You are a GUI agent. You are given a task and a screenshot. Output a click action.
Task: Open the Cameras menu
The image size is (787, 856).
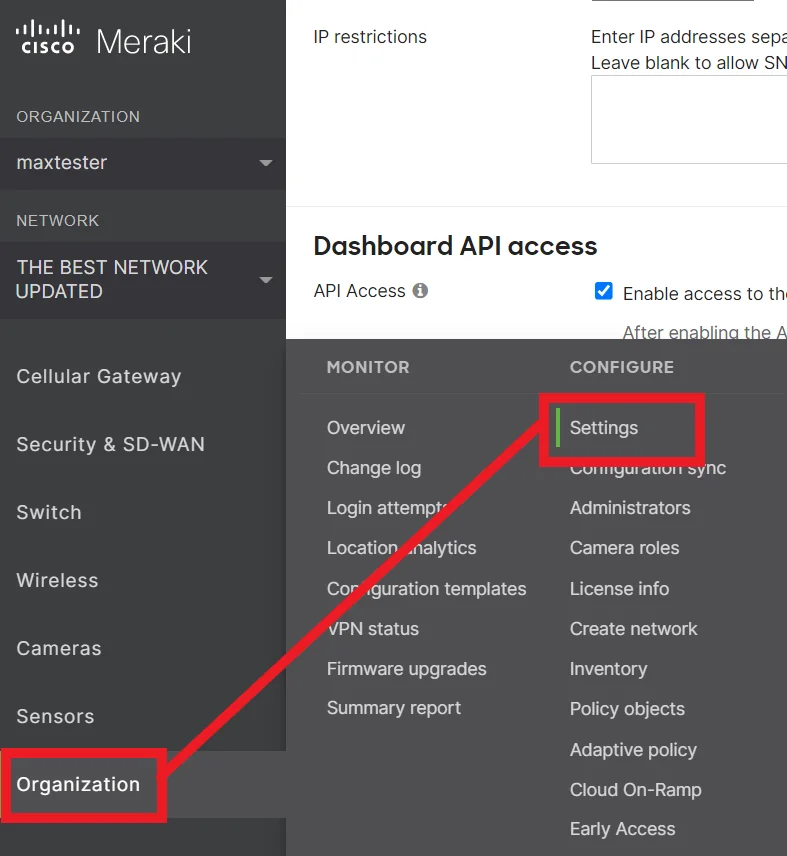59,649
